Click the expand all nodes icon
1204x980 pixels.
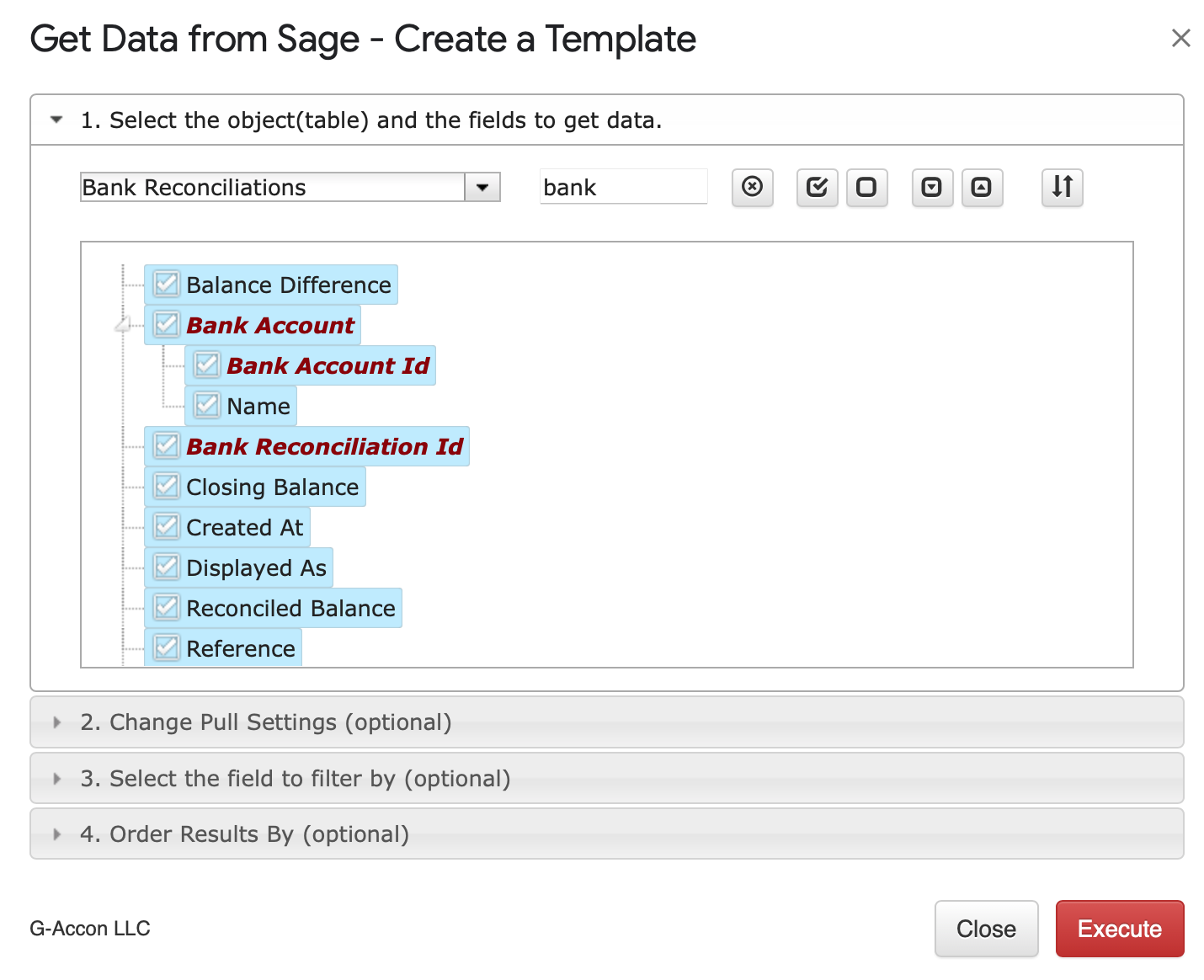tap(932, 187)
